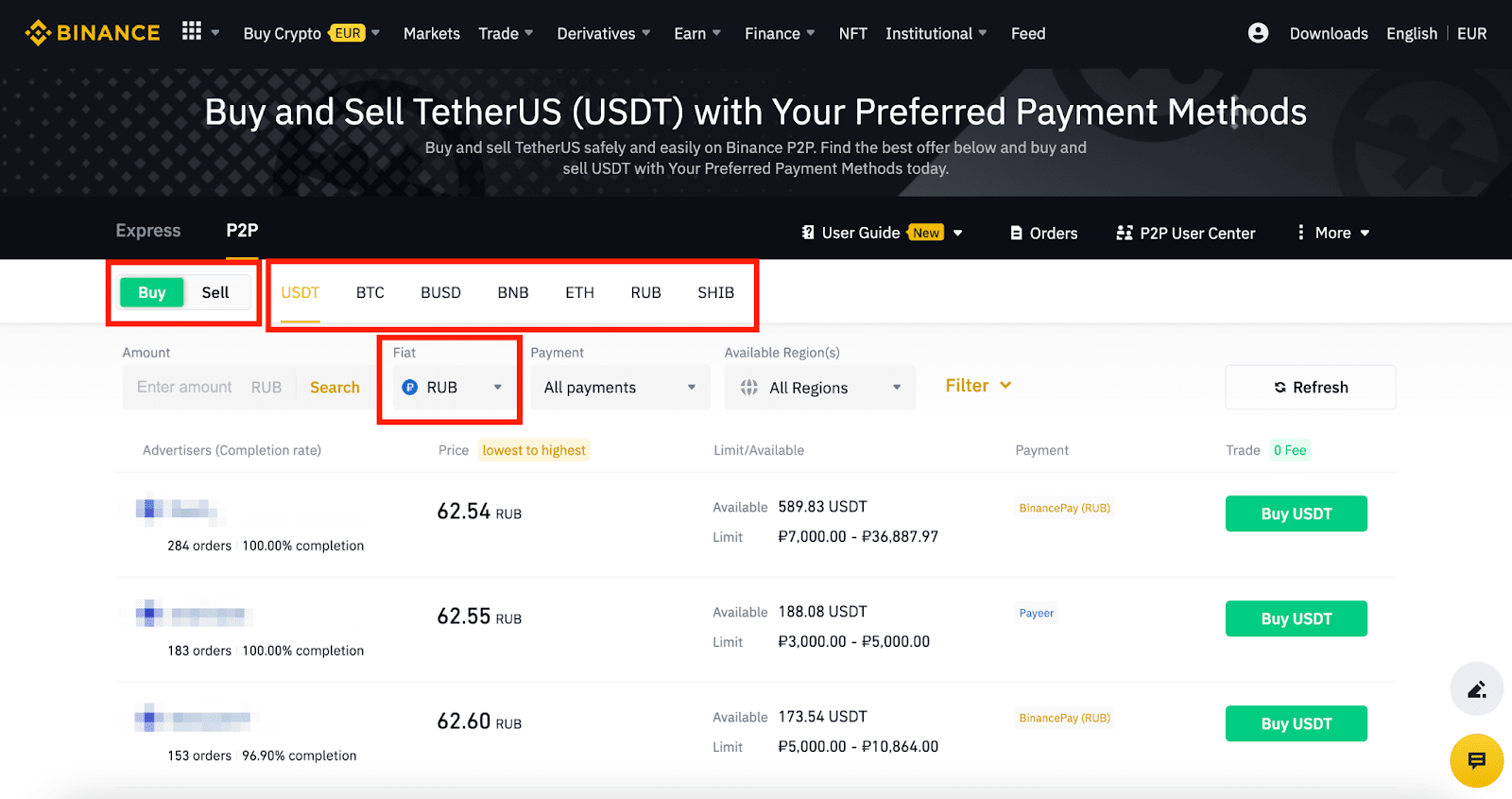Select the USDT crypto tab
The width and height of the screenshot is (1512, 799).
click(x=301, y=292)
